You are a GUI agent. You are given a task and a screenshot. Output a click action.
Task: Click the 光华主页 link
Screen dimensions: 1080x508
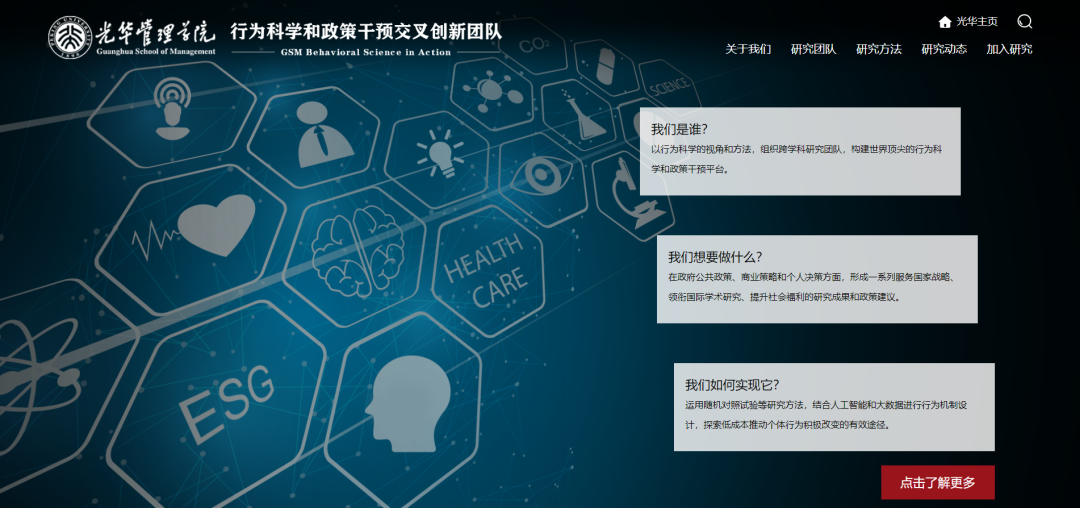tap(976, 21)
